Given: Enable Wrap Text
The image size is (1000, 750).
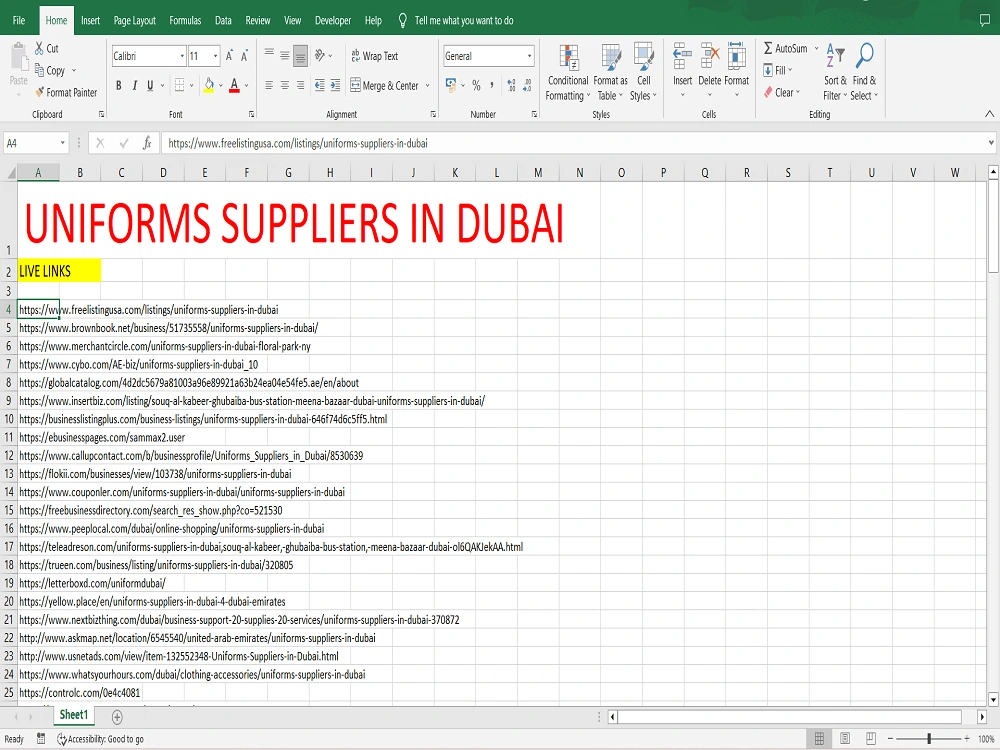Looking at the screenshot, I should tap(374, 56).
